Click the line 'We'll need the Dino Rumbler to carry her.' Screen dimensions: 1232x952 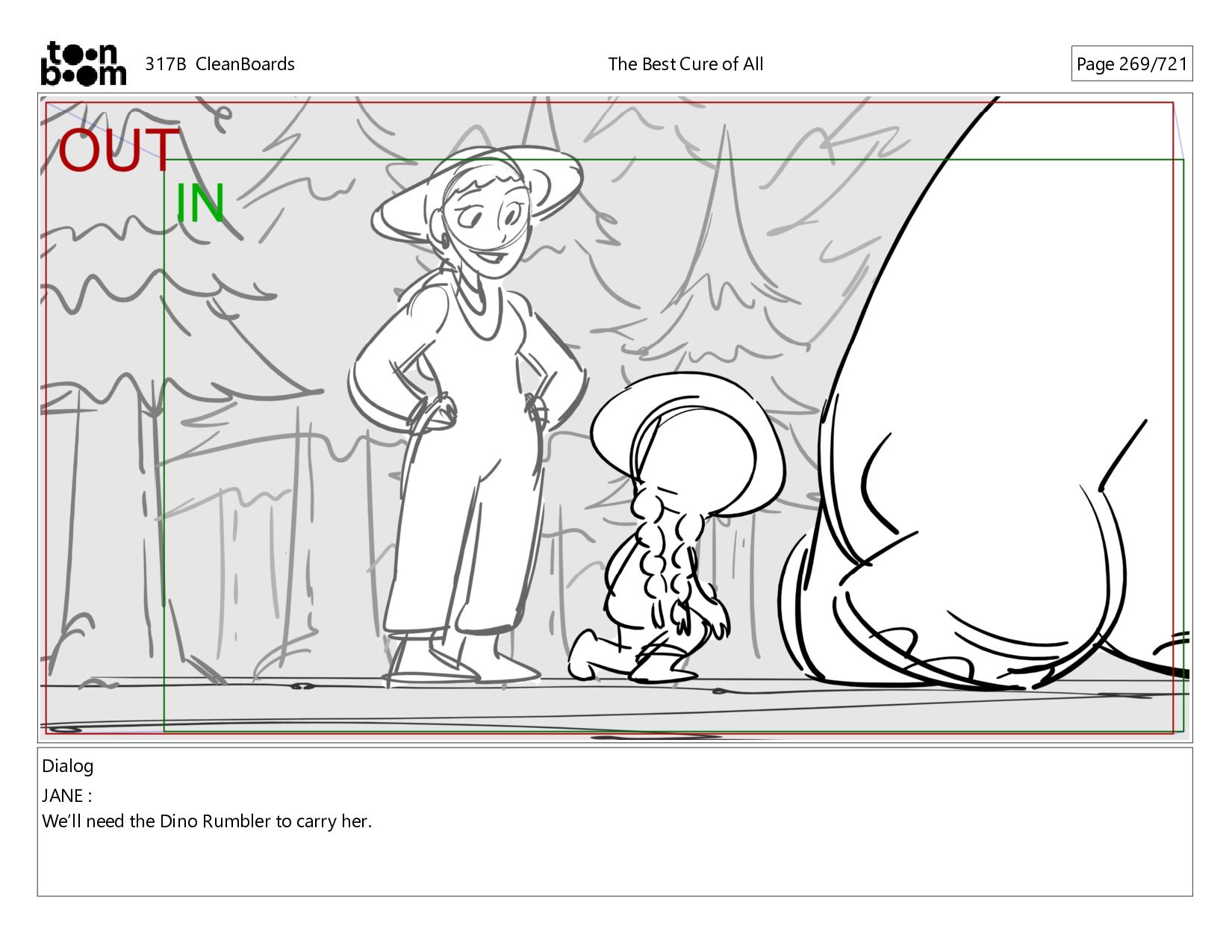click(207, 821)
